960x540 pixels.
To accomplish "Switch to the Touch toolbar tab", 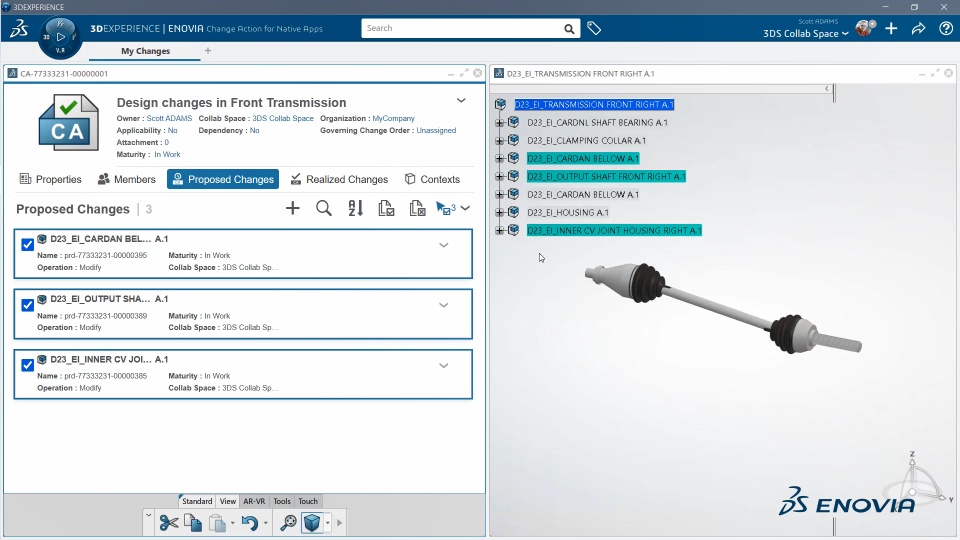I will [x=308, y=501].
